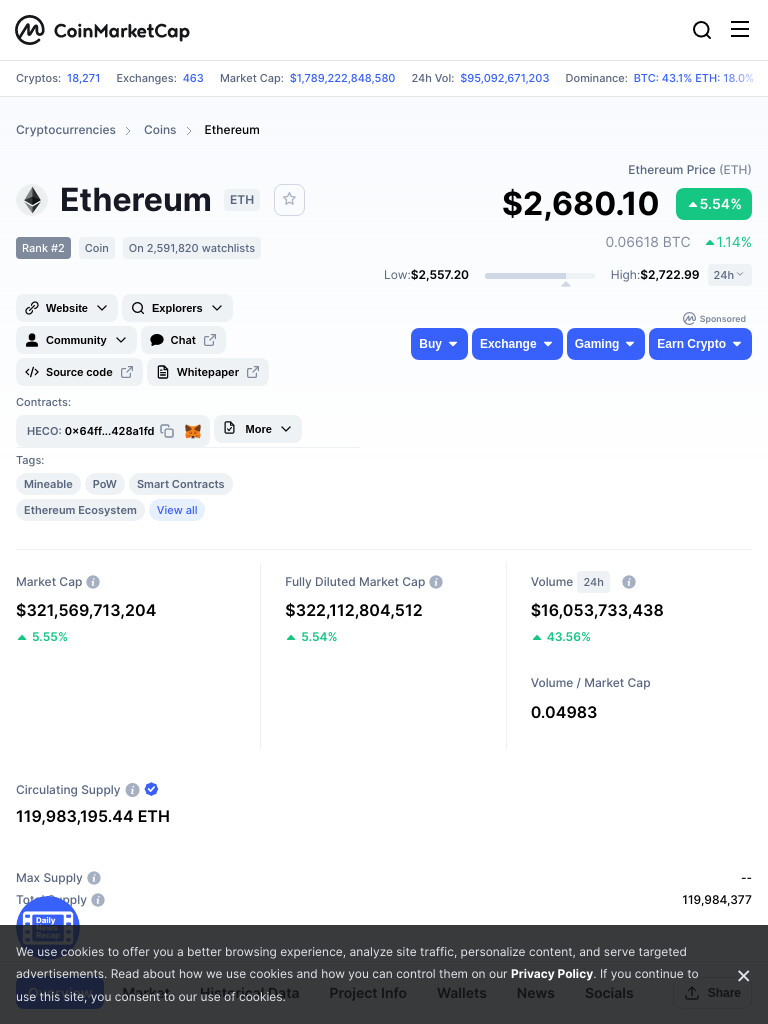768x1024 pixels.
Task: Expand the Explorers dropdown
Action: (x=177, y=308)
